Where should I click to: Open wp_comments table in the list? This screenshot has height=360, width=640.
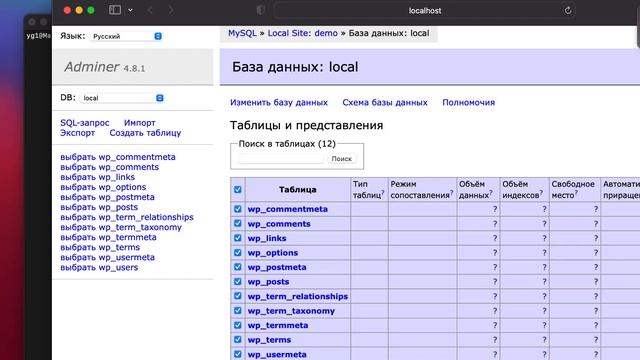point(279,224)
